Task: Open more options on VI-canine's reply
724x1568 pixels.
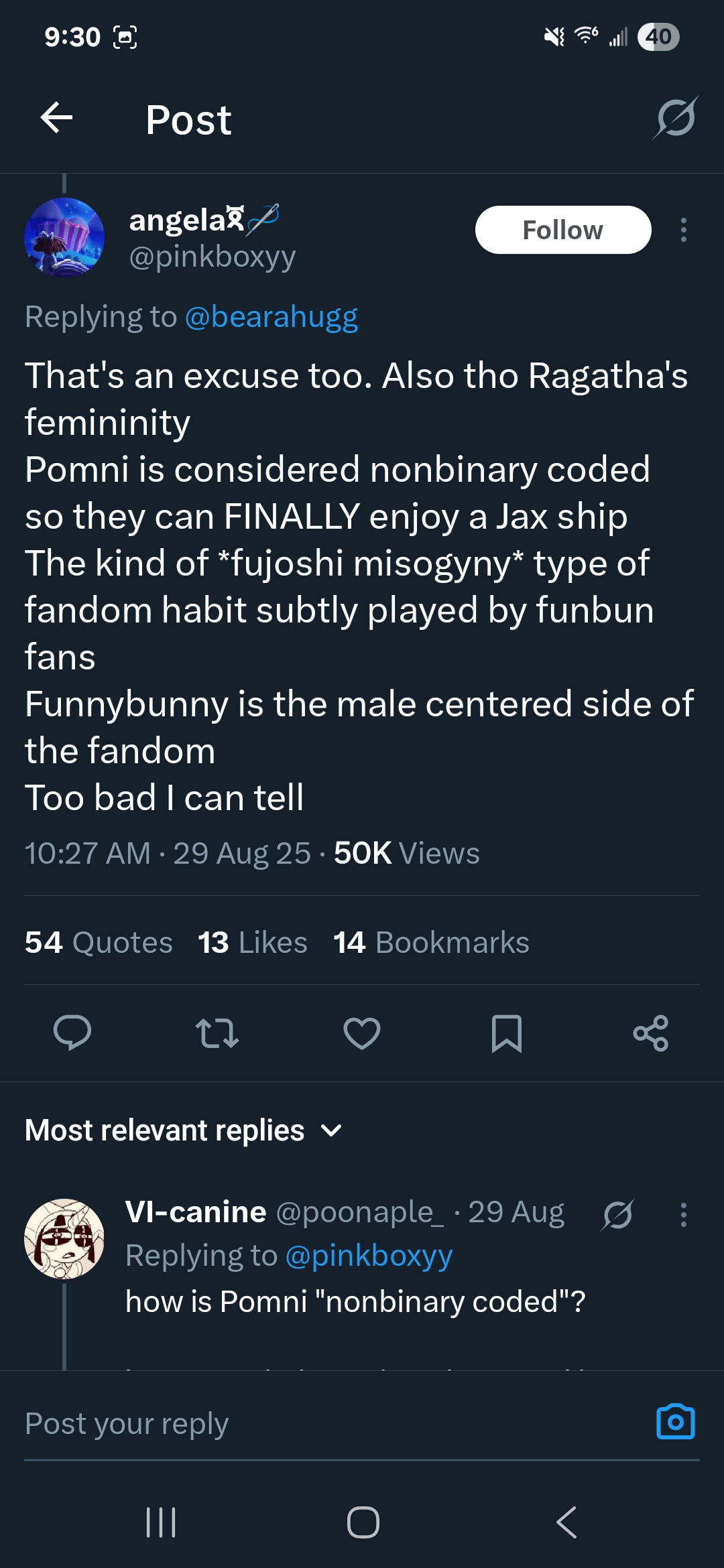Action: coord(683,1214)
